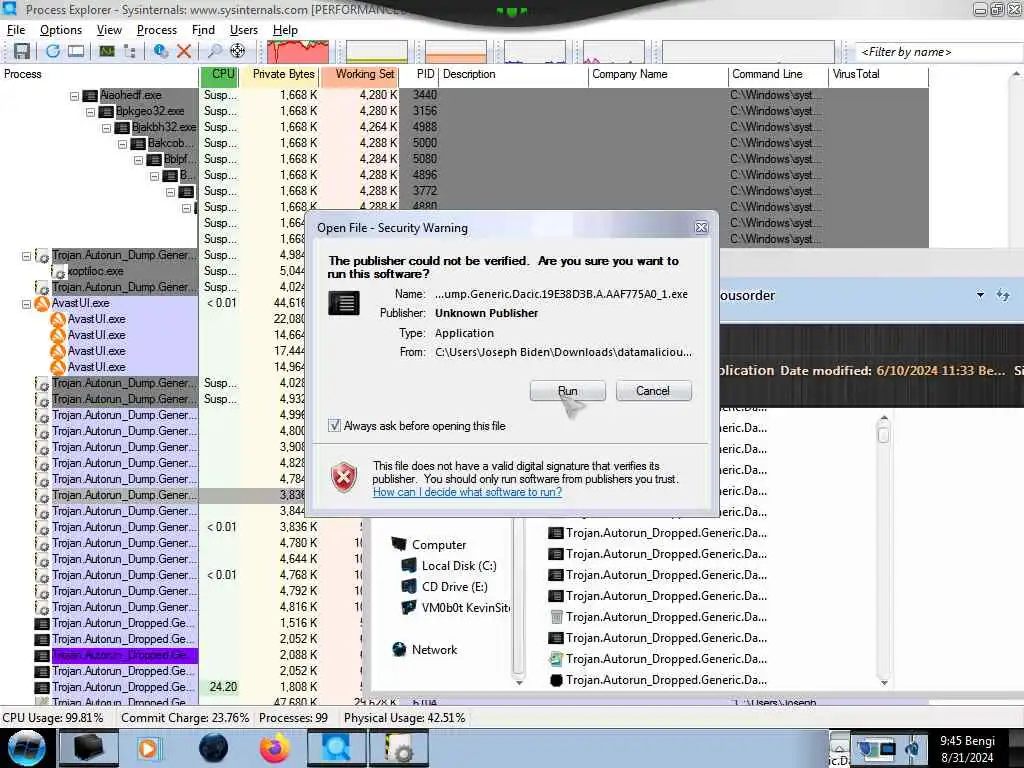
Task: Click the Filter by name field
Action: point(939,52)
